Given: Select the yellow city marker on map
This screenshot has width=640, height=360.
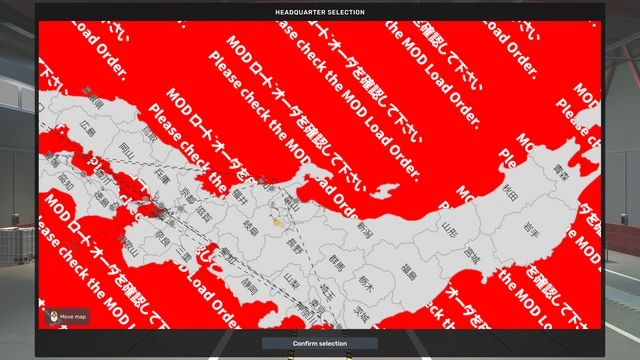Looking at the screenshot, I should [x=277, y=222].
